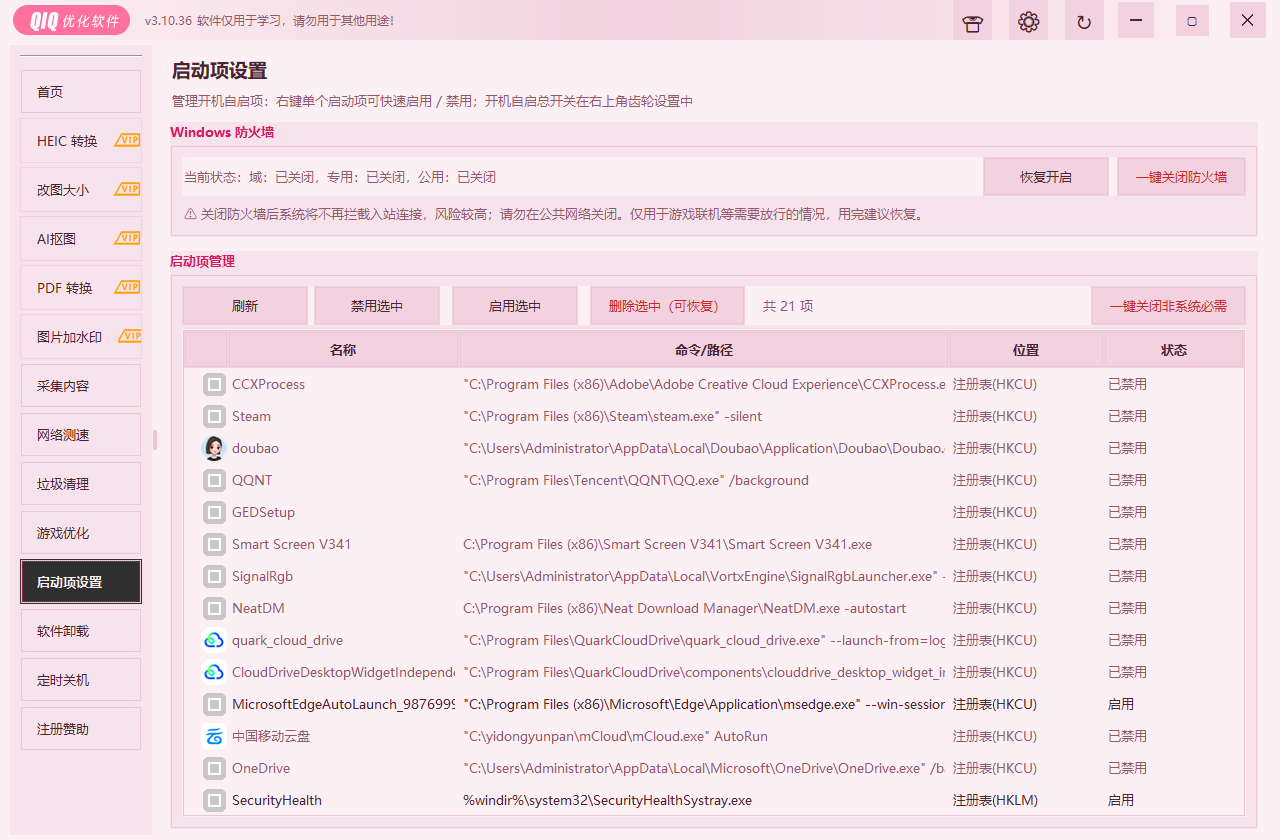Click the 启用 status in the MicrosoftEdgeAutoLaunch row

pyautogui.click(x=1121, y=704)
